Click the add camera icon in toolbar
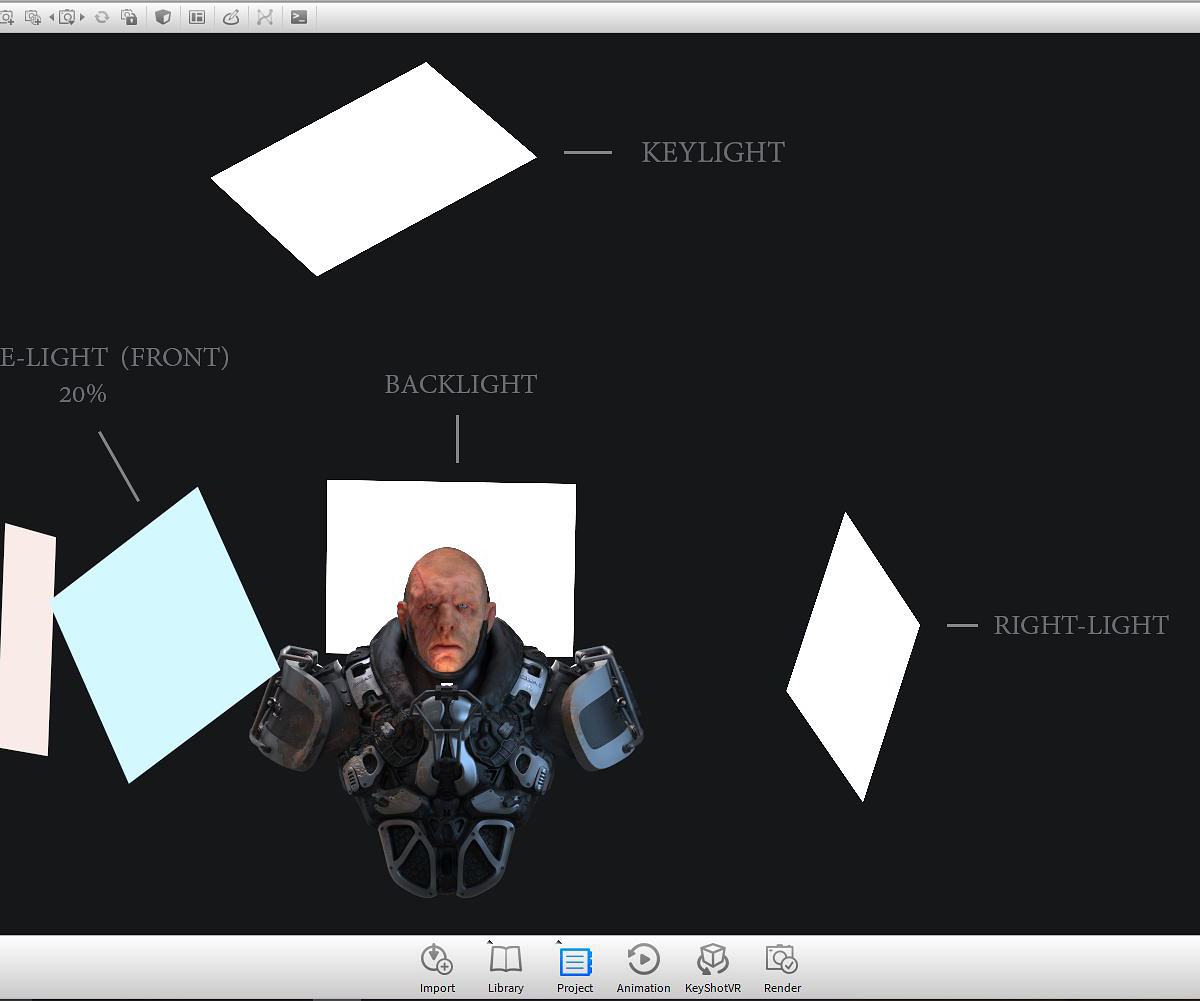 (x=6, y=17)
